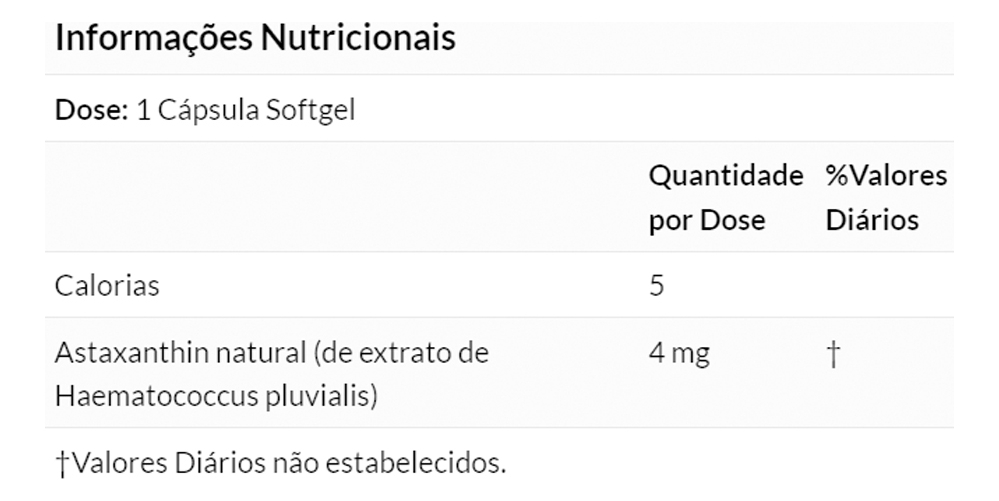Click the dagger symbol starting the footnote
Screen dimensions: 999x501
point(62,464)
